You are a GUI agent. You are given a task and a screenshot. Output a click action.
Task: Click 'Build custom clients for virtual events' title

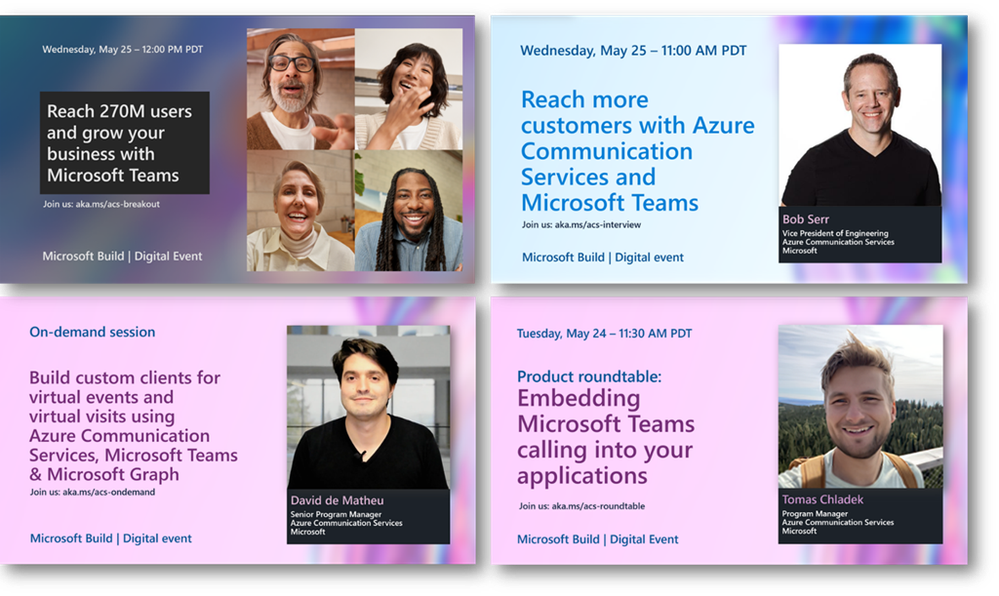coord(133,426)
